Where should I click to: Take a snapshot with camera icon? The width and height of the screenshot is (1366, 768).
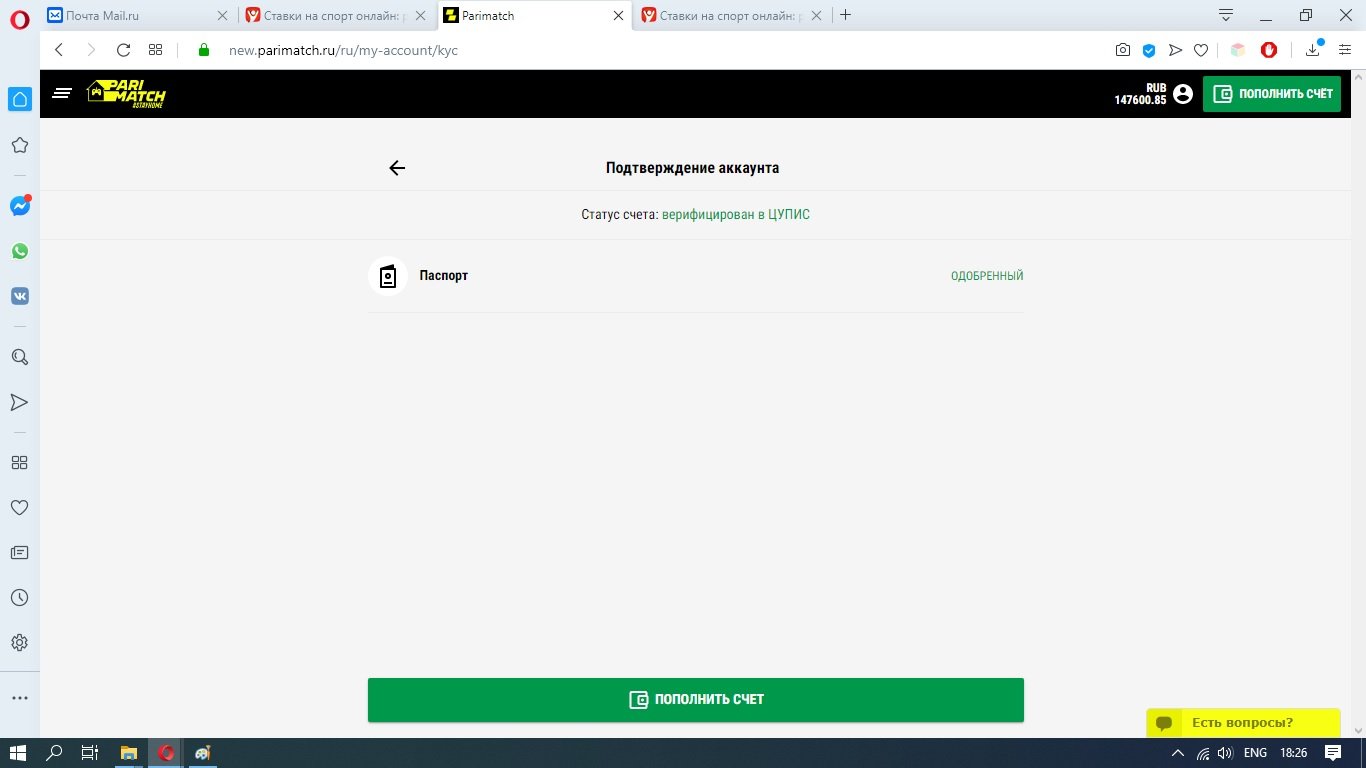1123,50
